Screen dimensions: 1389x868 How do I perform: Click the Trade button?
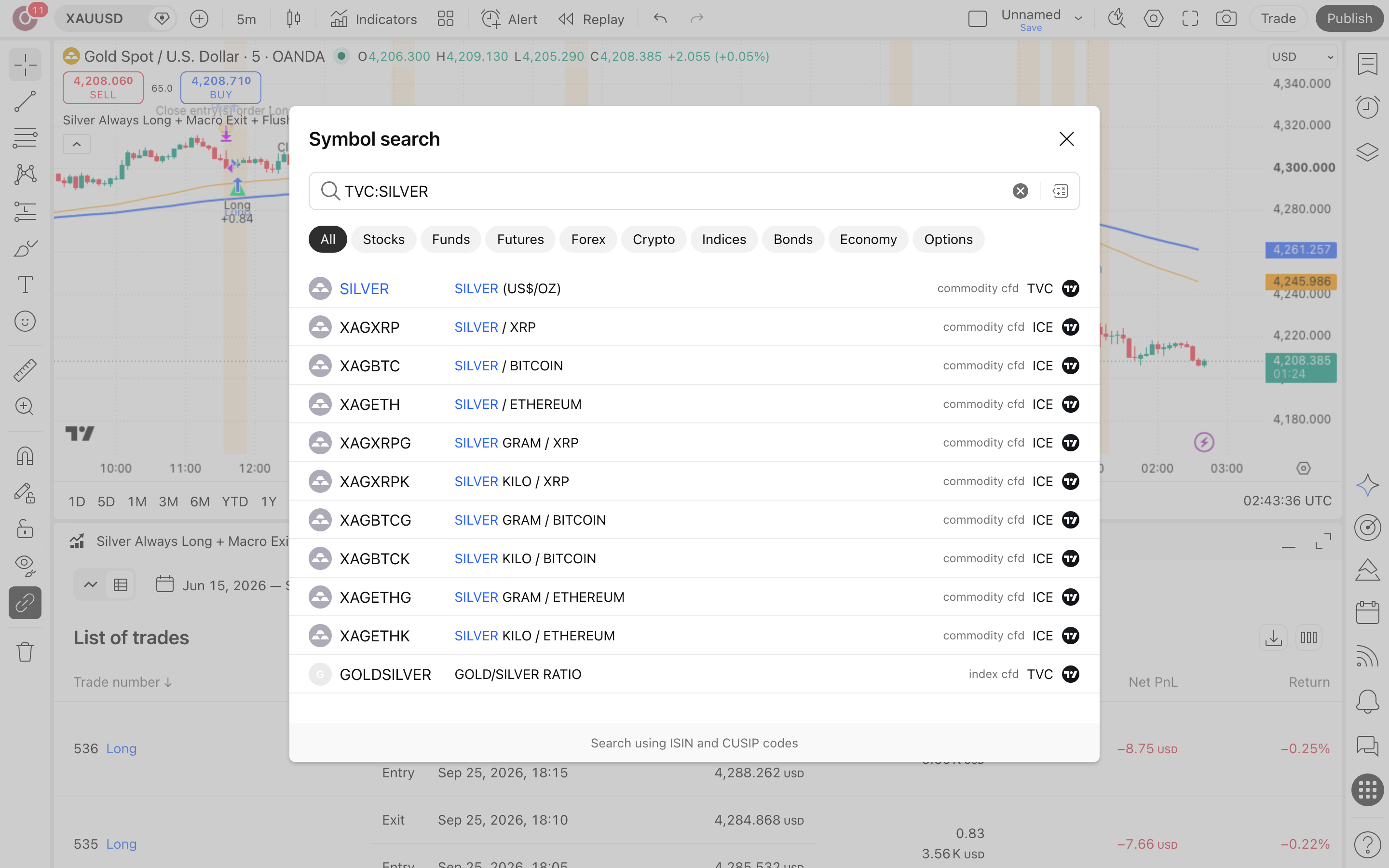[1278, 18]
